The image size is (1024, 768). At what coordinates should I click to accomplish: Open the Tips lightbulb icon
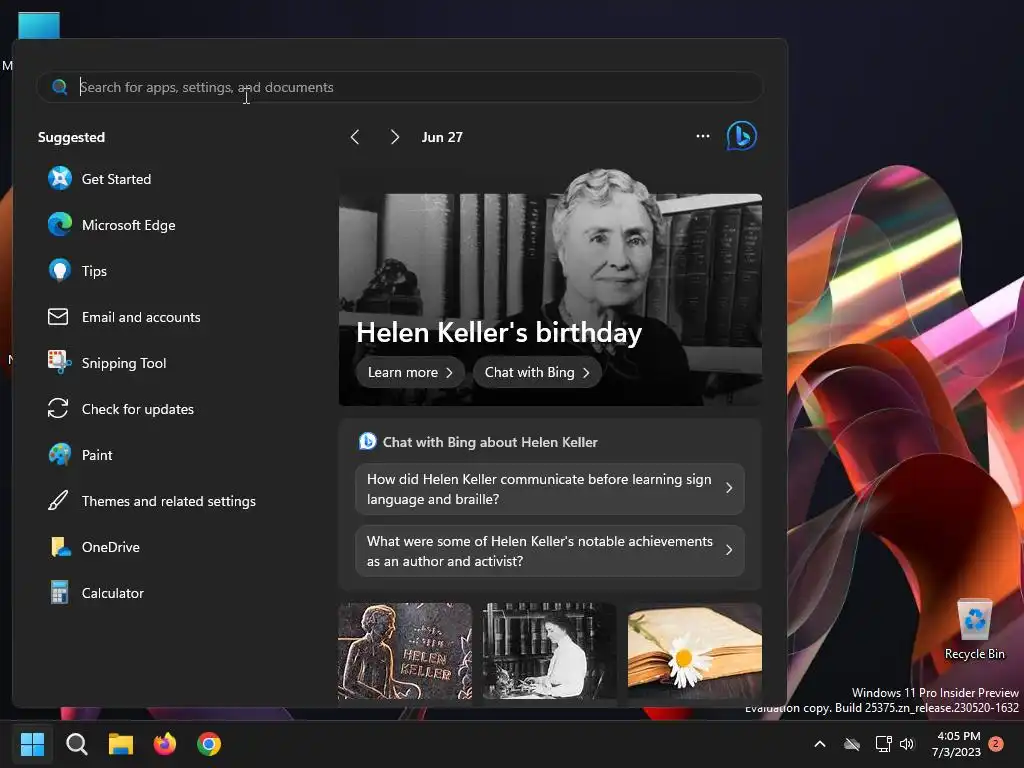coord(59,270)
